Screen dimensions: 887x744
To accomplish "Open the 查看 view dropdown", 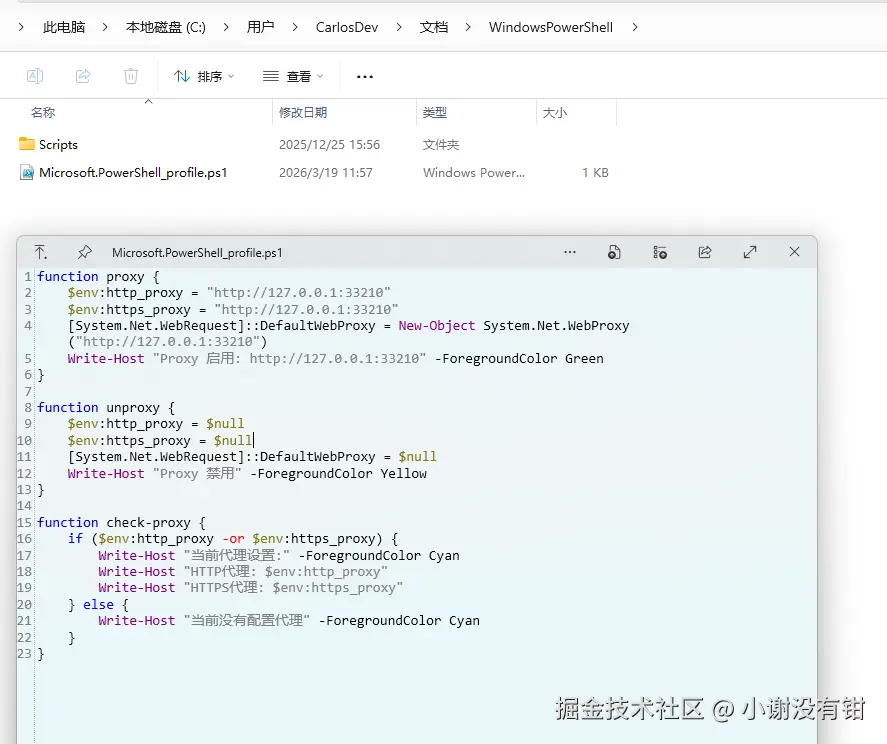I will pyautogui.click(x=293, y=76).
